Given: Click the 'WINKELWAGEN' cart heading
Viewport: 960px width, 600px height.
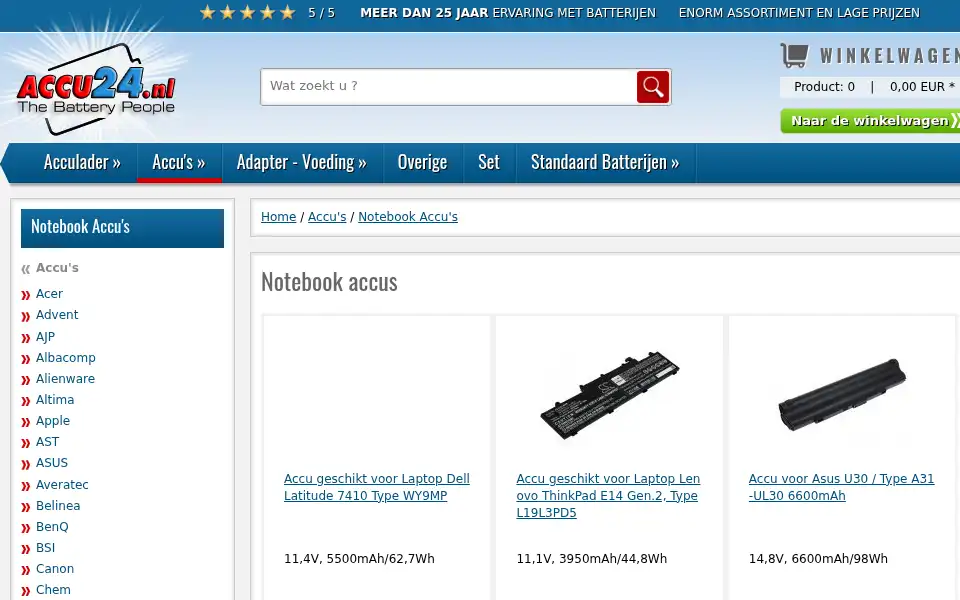Looking at the screenshot, I should tap(890, 56).
